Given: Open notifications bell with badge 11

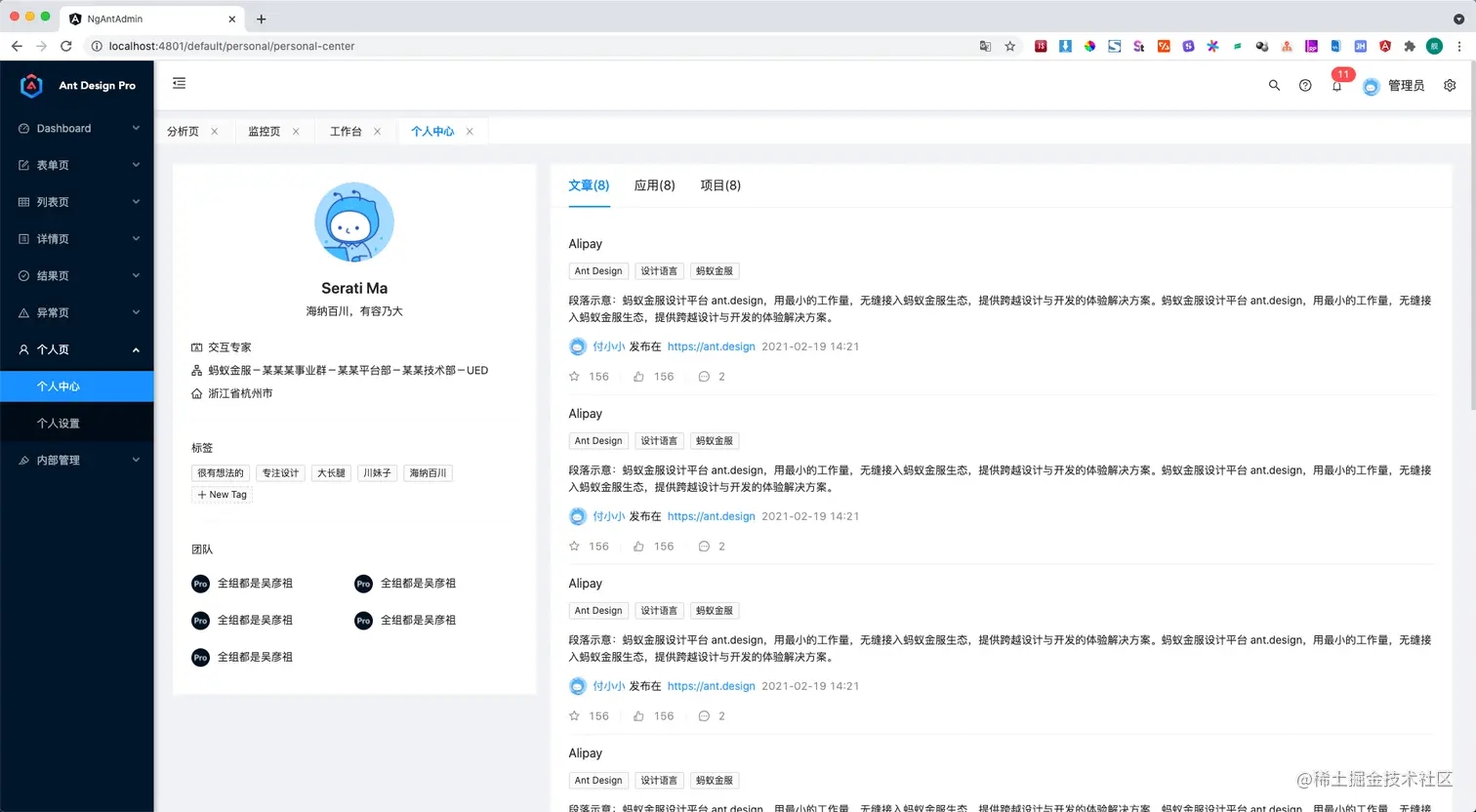Looking at the screenshot, I should 1337,86.
